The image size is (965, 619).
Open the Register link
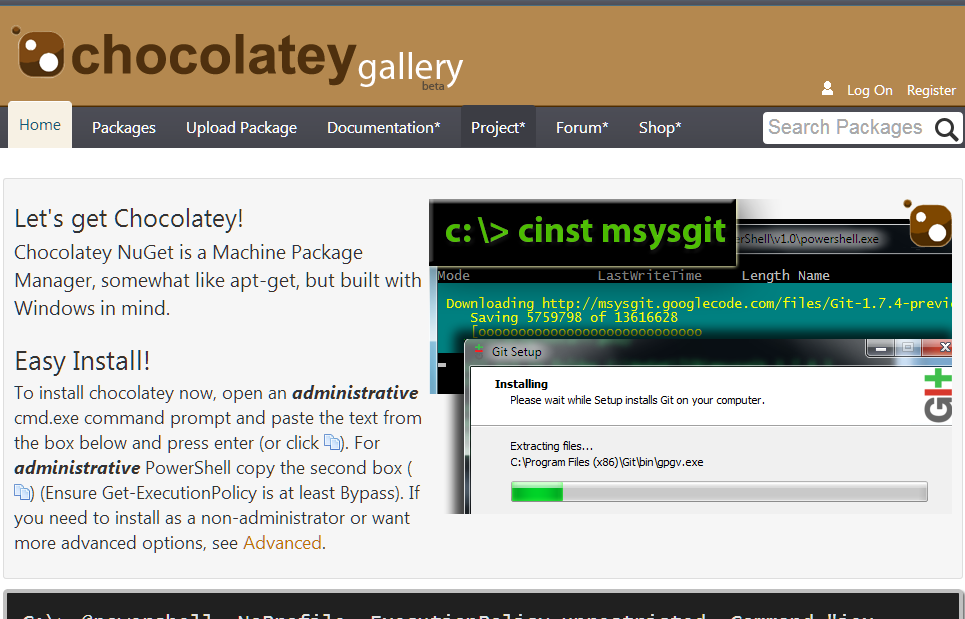click(x=930, y=90)
